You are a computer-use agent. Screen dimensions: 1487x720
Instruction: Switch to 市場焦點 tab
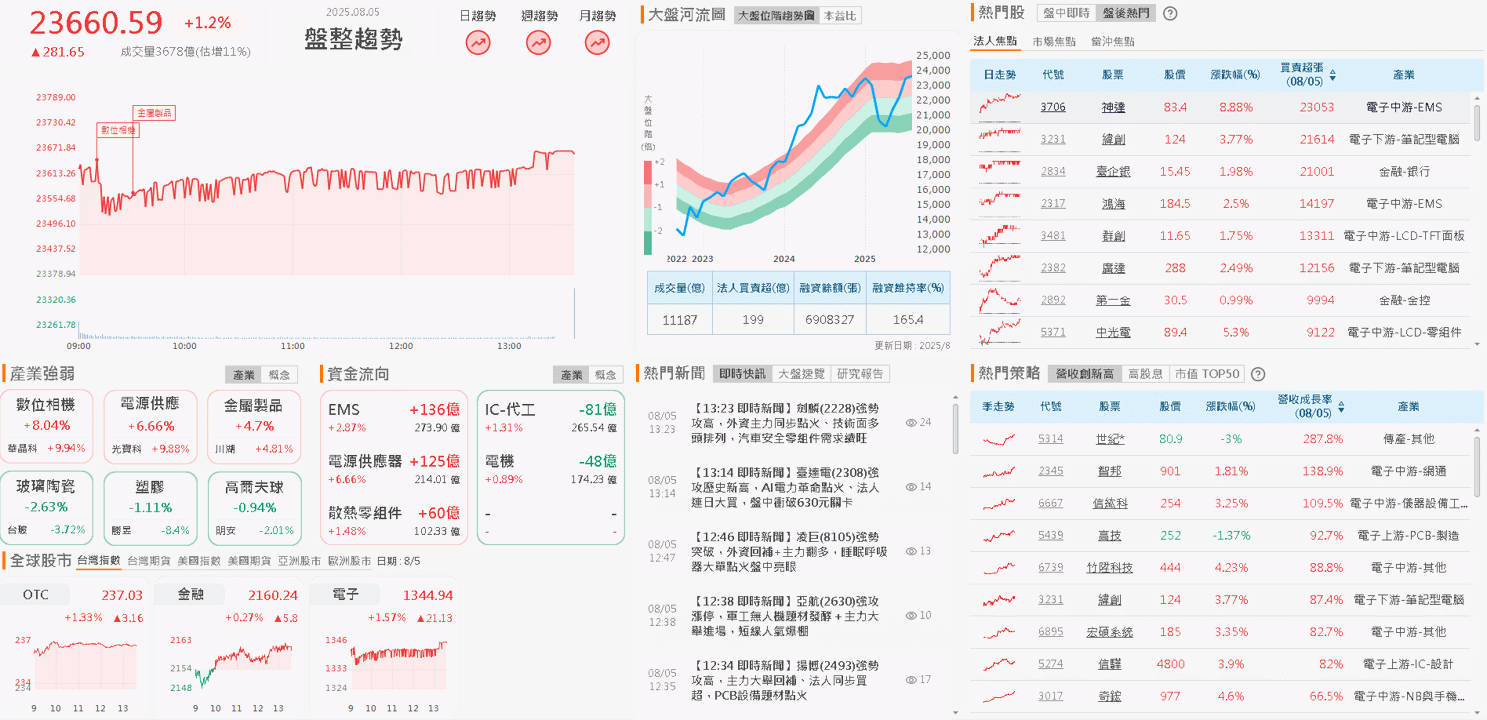[1054, 42]
